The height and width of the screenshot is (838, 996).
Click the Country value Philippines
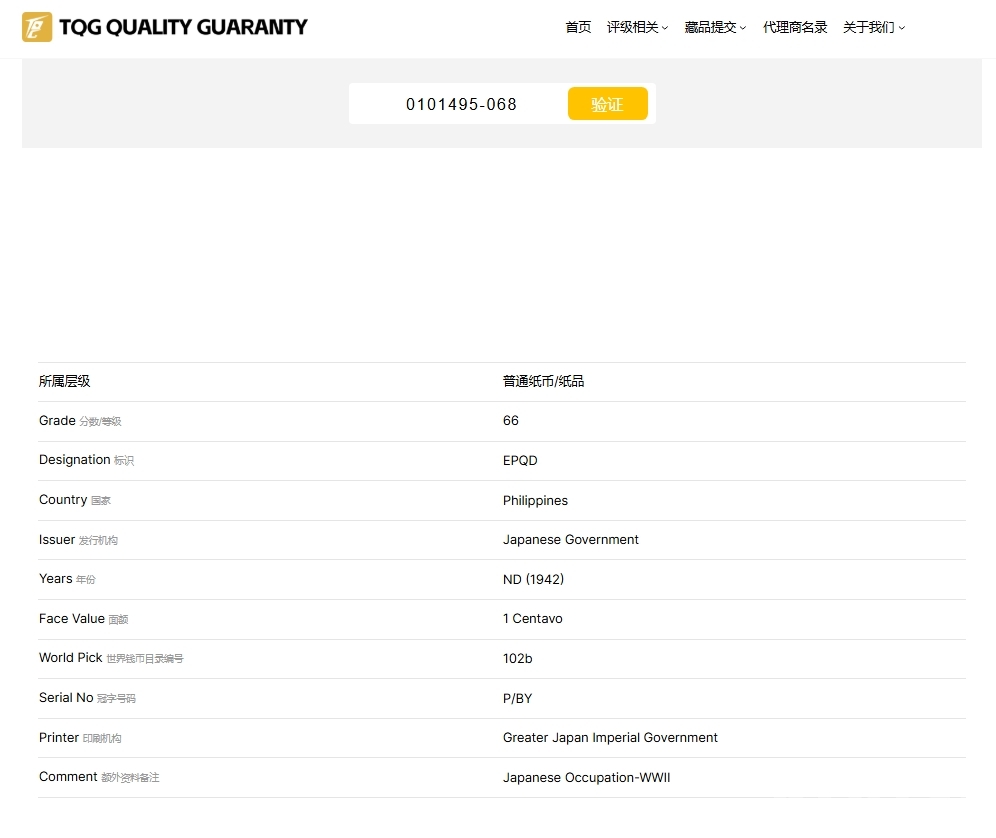(535, 501)
